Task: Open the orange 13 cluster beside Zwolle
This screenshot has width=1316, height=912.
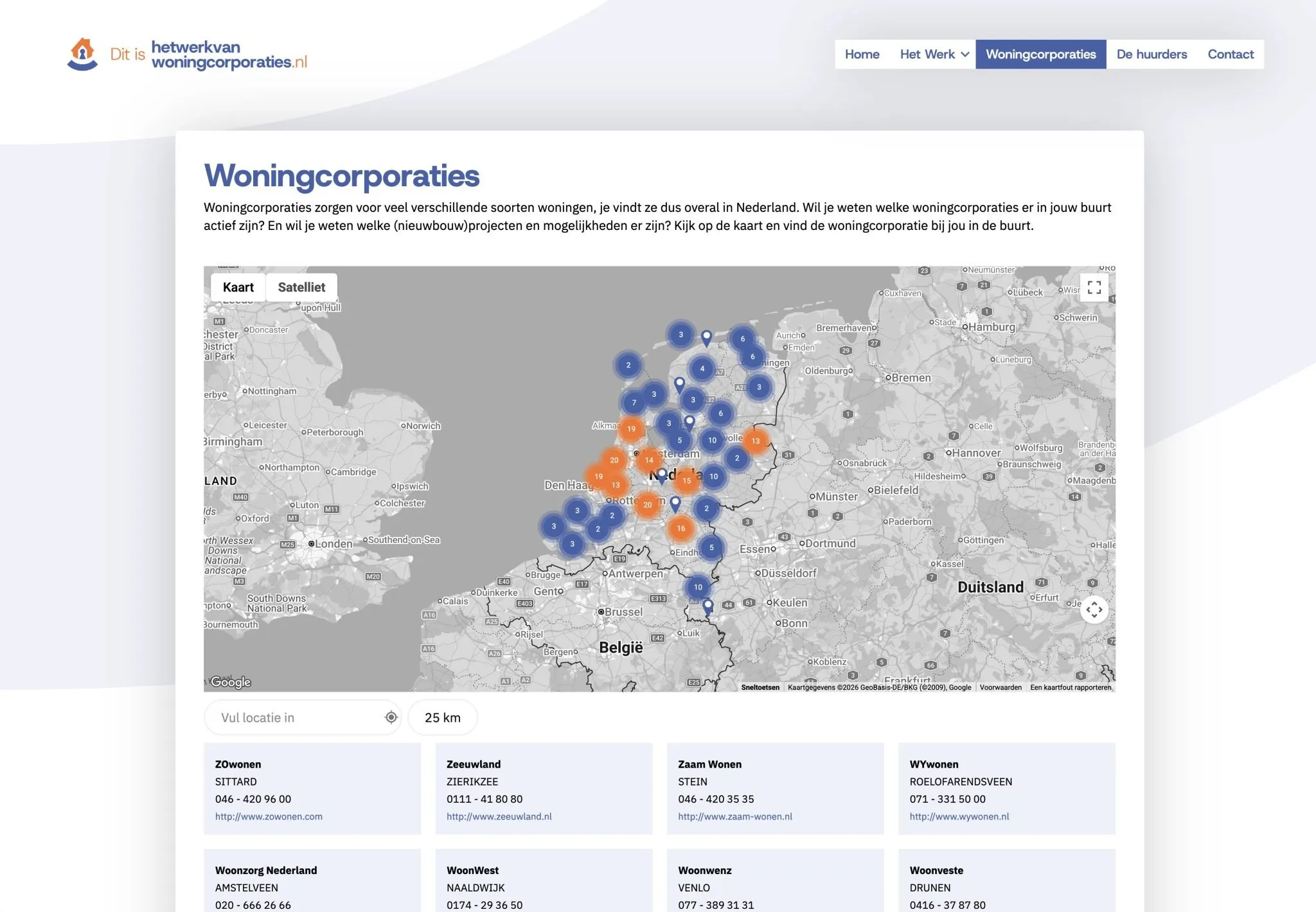Action: (x=756, y=441)
